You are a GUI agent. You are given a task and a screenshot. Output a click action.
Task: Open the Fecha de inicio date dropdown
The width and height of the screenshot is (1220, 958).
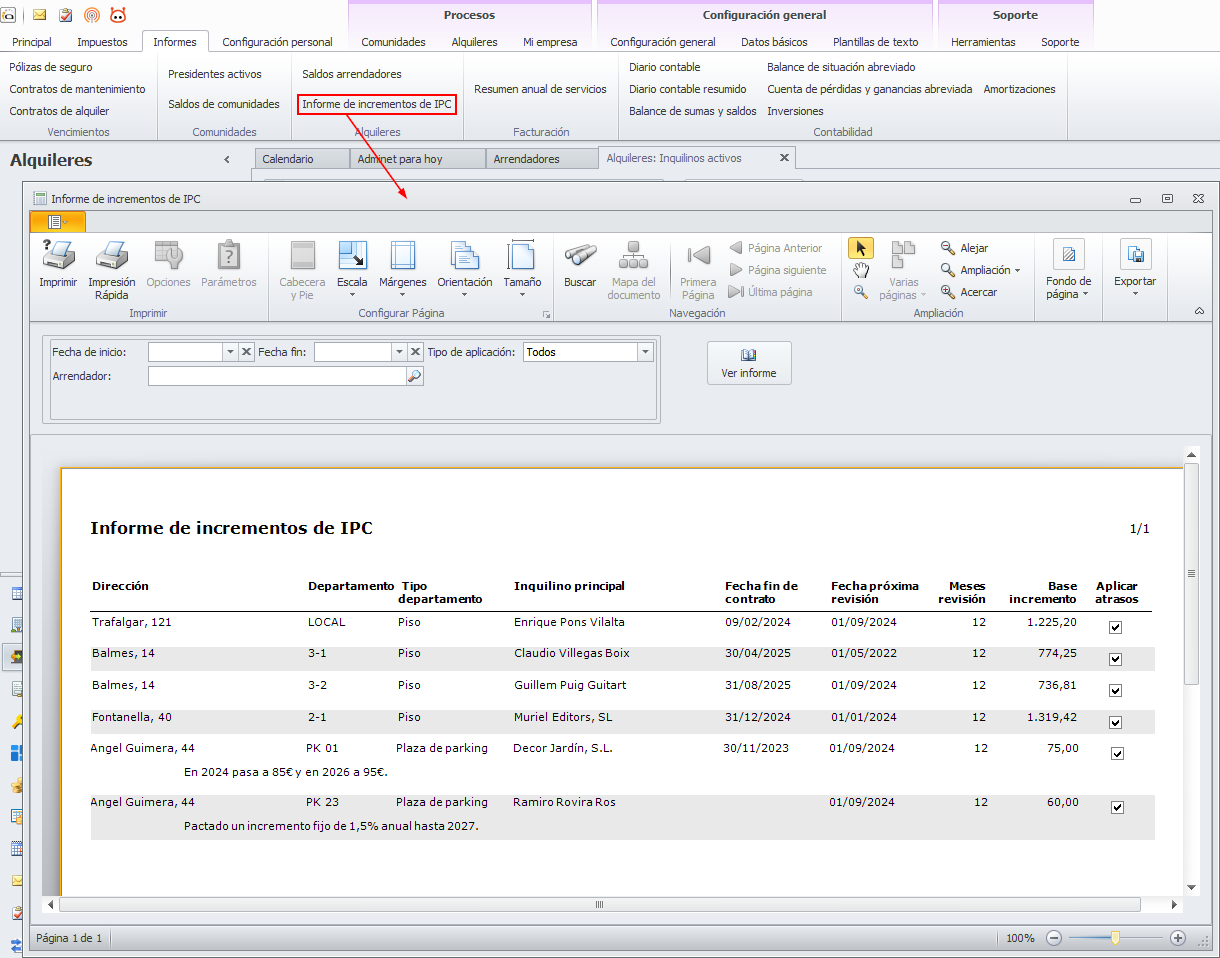point(229,352)
